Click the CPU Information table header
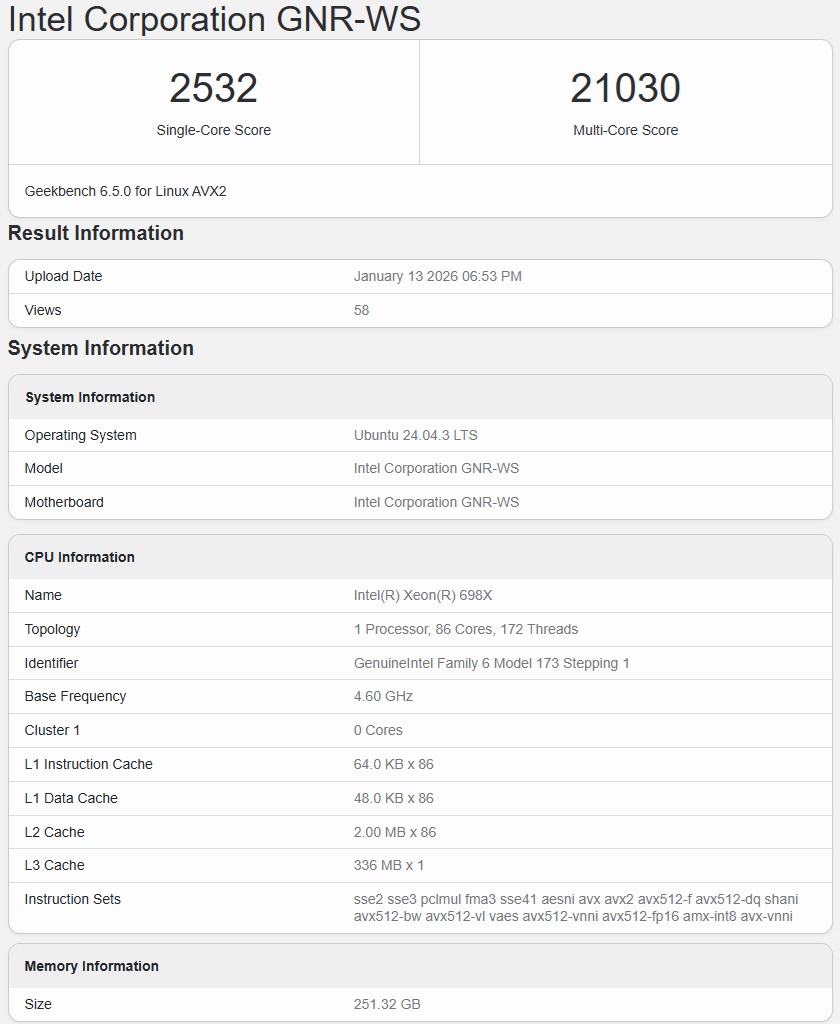The height and width of the screenshot is (1024, 840). pyautogui.click(x=80, y=557)
